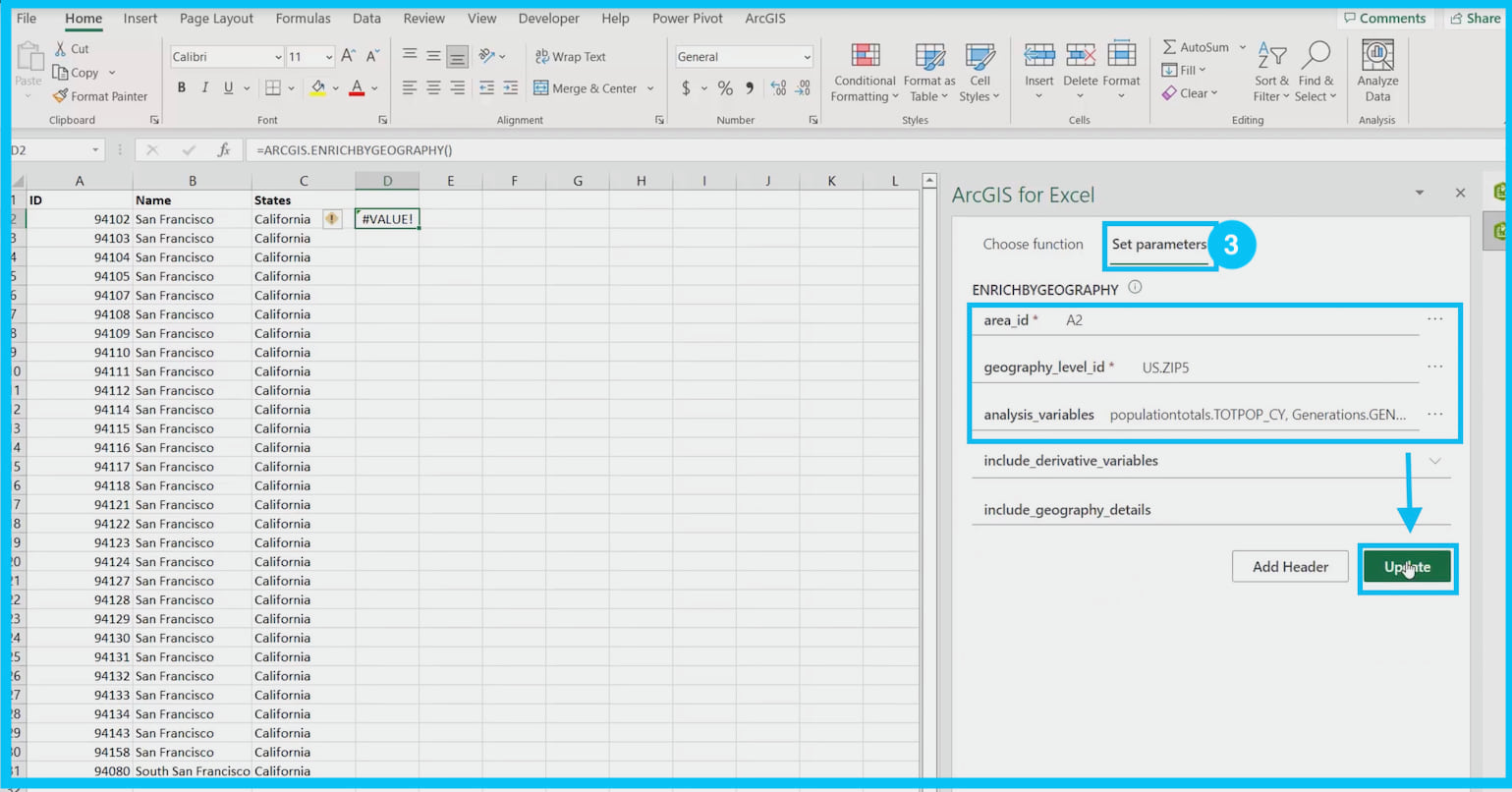Apply percent style
Image resolution: width=1512 pixels, height=792 pixels.
point(725,88)
